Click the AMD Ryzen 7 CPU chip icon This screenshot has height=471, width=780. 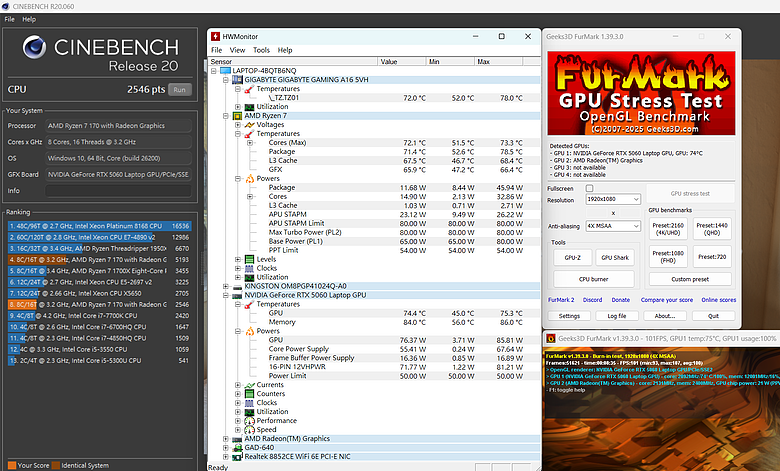239,115
